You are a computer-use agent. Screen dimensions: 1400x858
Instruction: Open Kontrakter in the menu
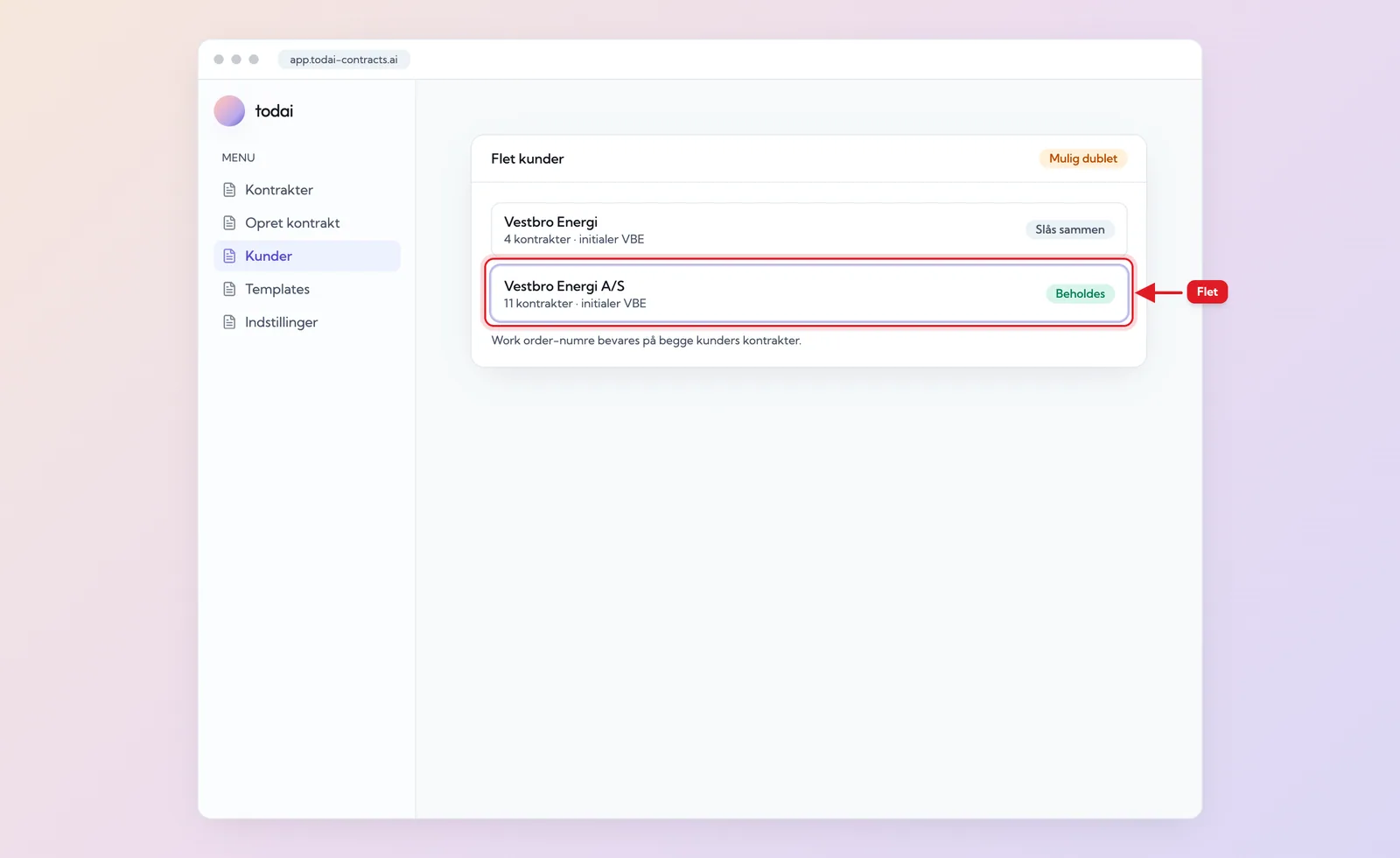tap(307, 190)
